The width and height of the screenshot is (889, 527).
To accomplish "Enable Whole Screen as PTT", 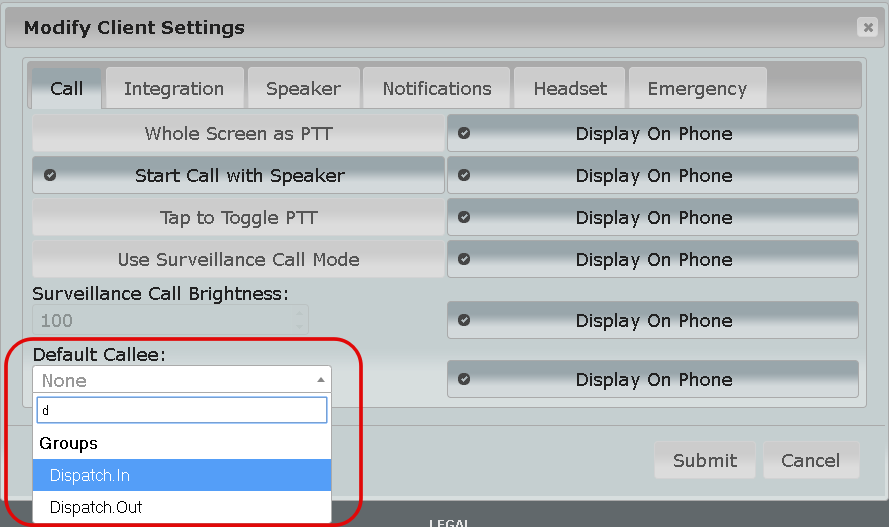I will tap(238, 134).
